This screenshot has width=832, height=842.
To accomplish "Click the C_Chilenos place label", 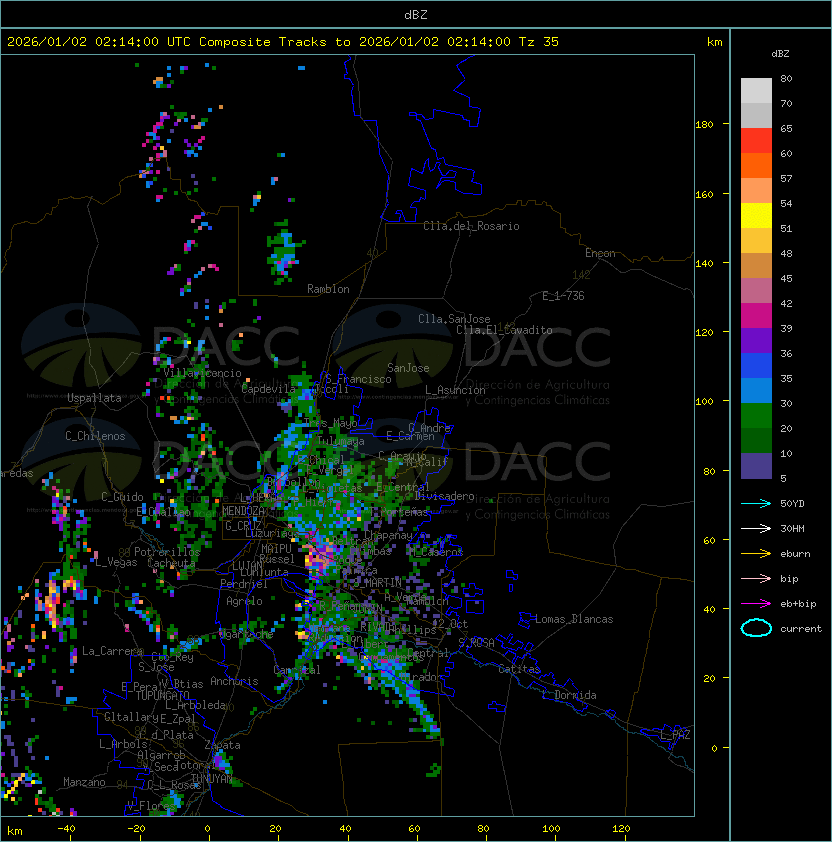I will (x=95, y=436).
